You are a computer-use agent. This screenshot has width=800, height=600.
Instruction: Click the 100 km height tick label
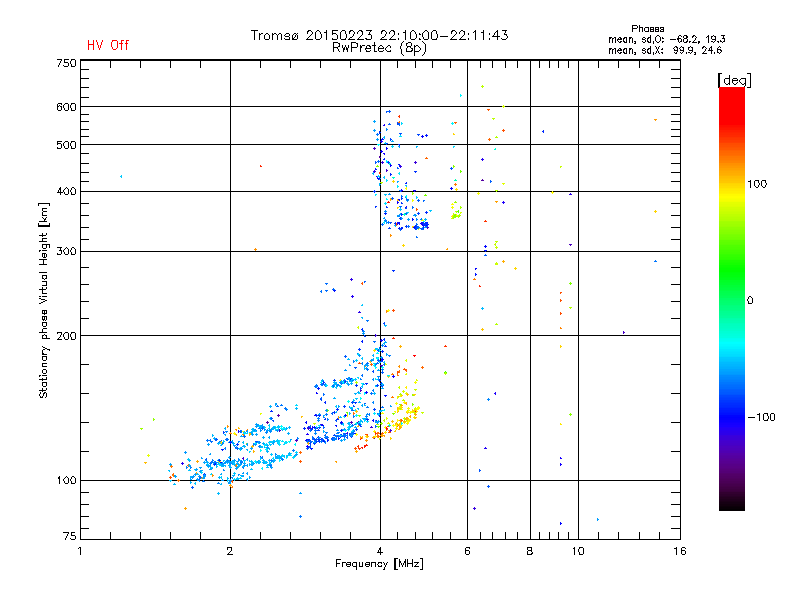66,481
